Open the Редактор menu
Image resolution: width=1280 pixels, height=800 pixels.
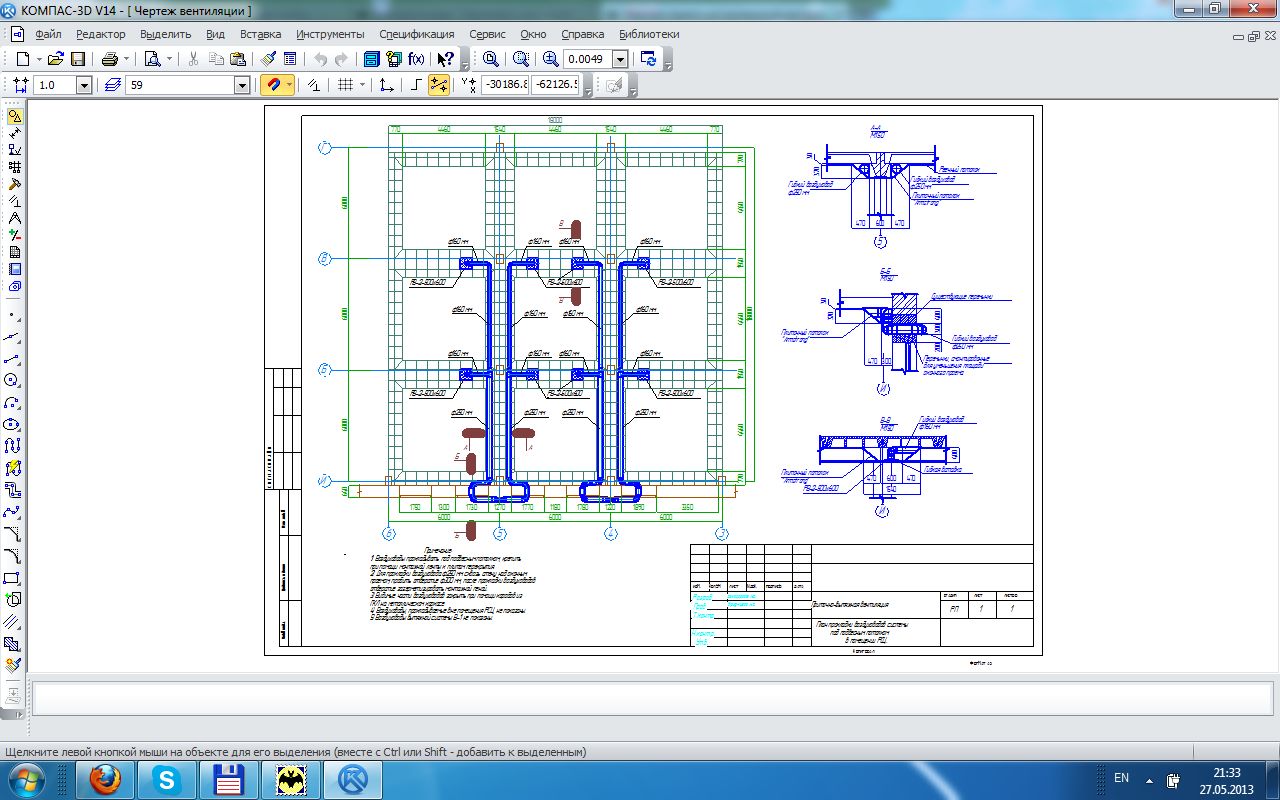click(x=101, y=34)
